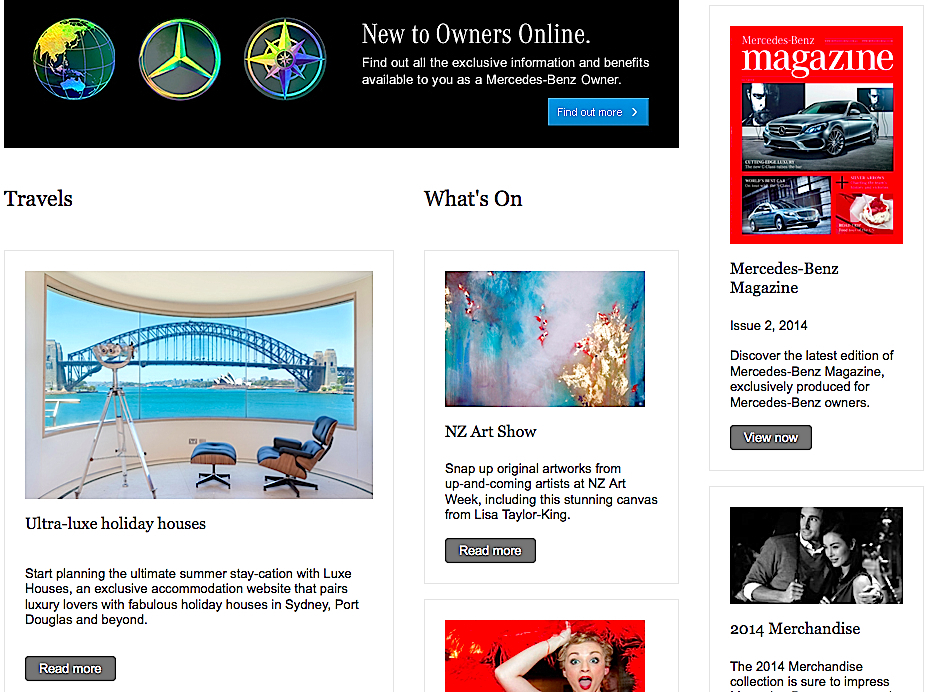Click the Mercedes-Benz Magazine cover thumbnail

816,135
